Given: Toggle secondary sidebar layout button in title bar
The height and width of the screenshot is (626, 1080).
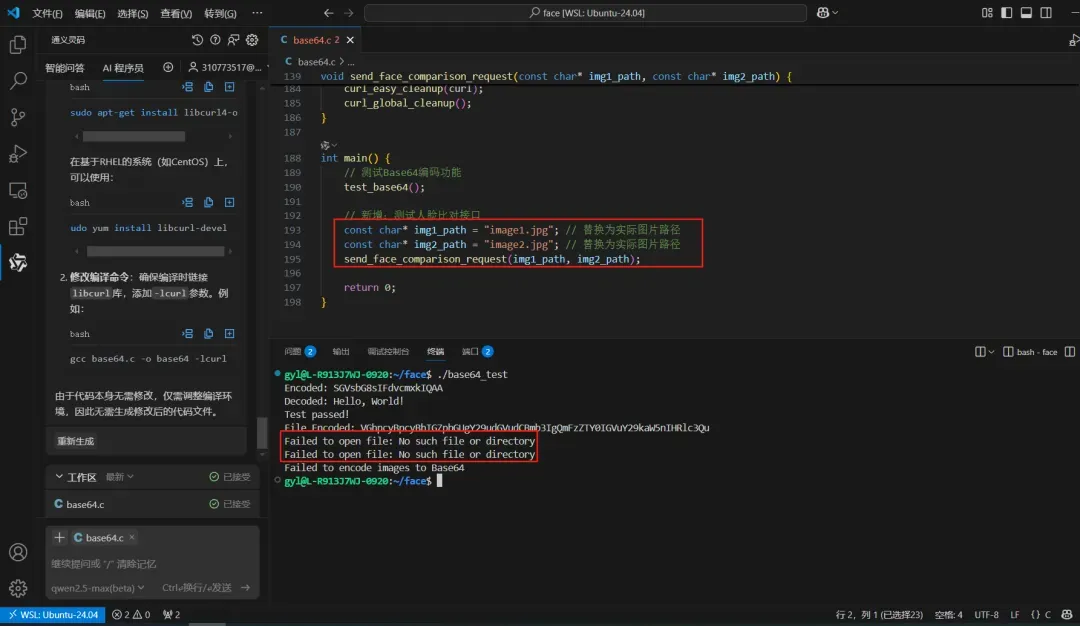Looking at the screenshot, I should click(x=1045, y=13).
